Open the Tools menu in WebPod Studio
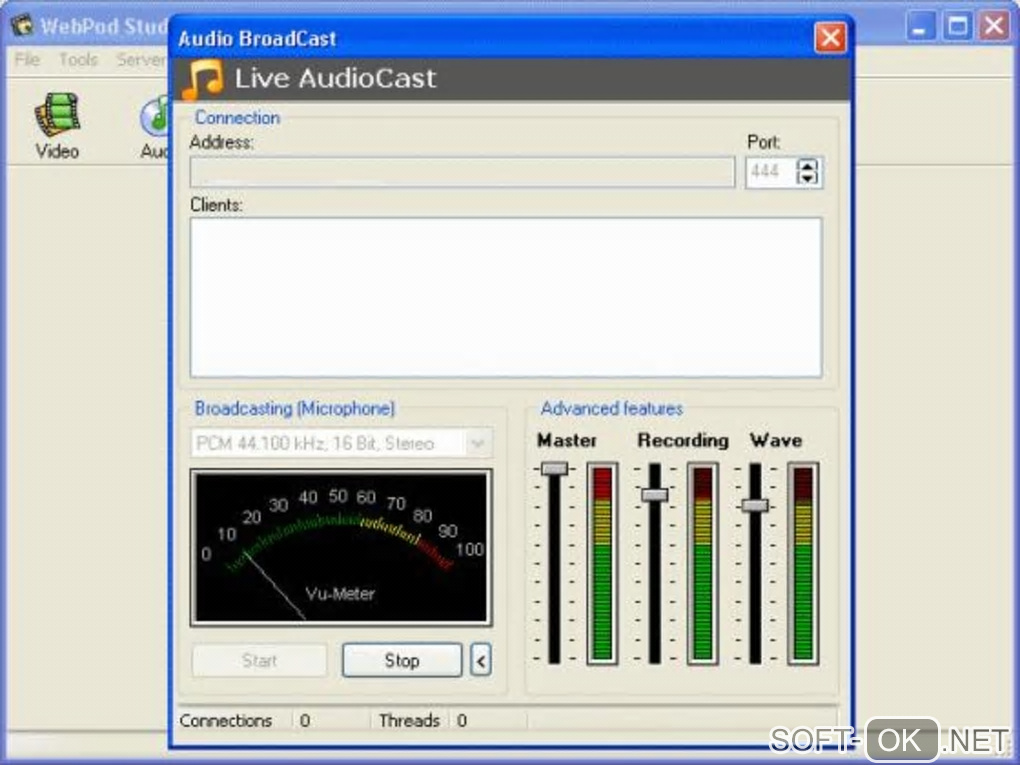This screenshot has height=765, width=1020. pyautogui.click(x=79, y=60)
